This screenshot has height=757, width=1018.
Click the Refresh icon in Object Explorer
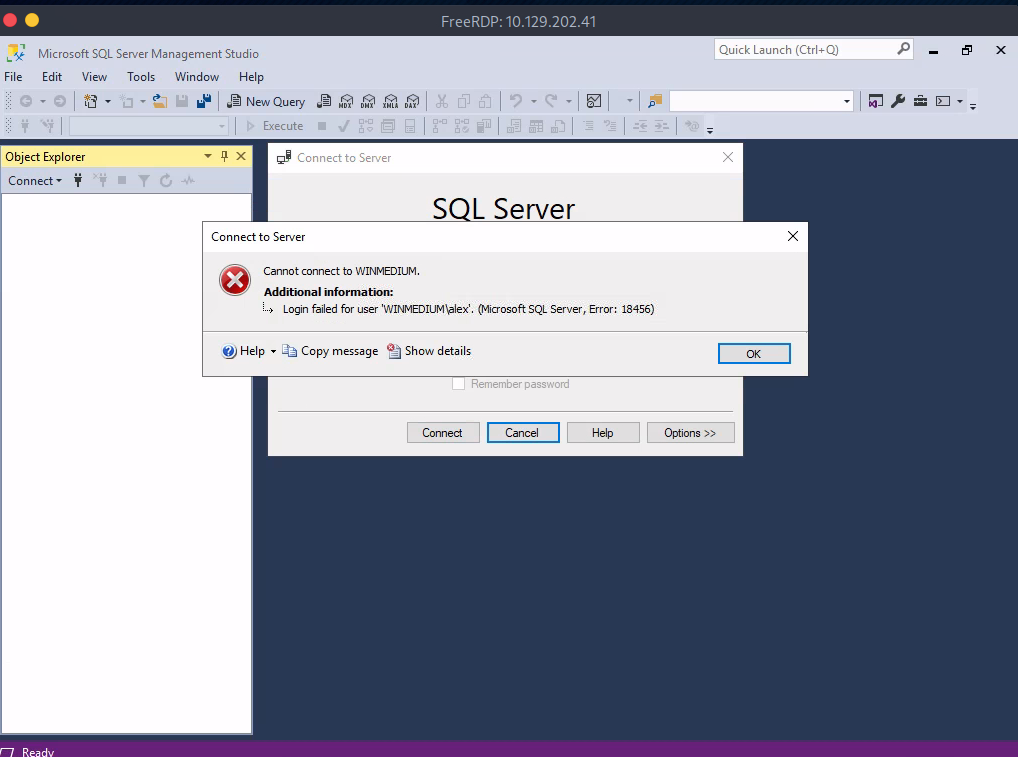(166, 180)
